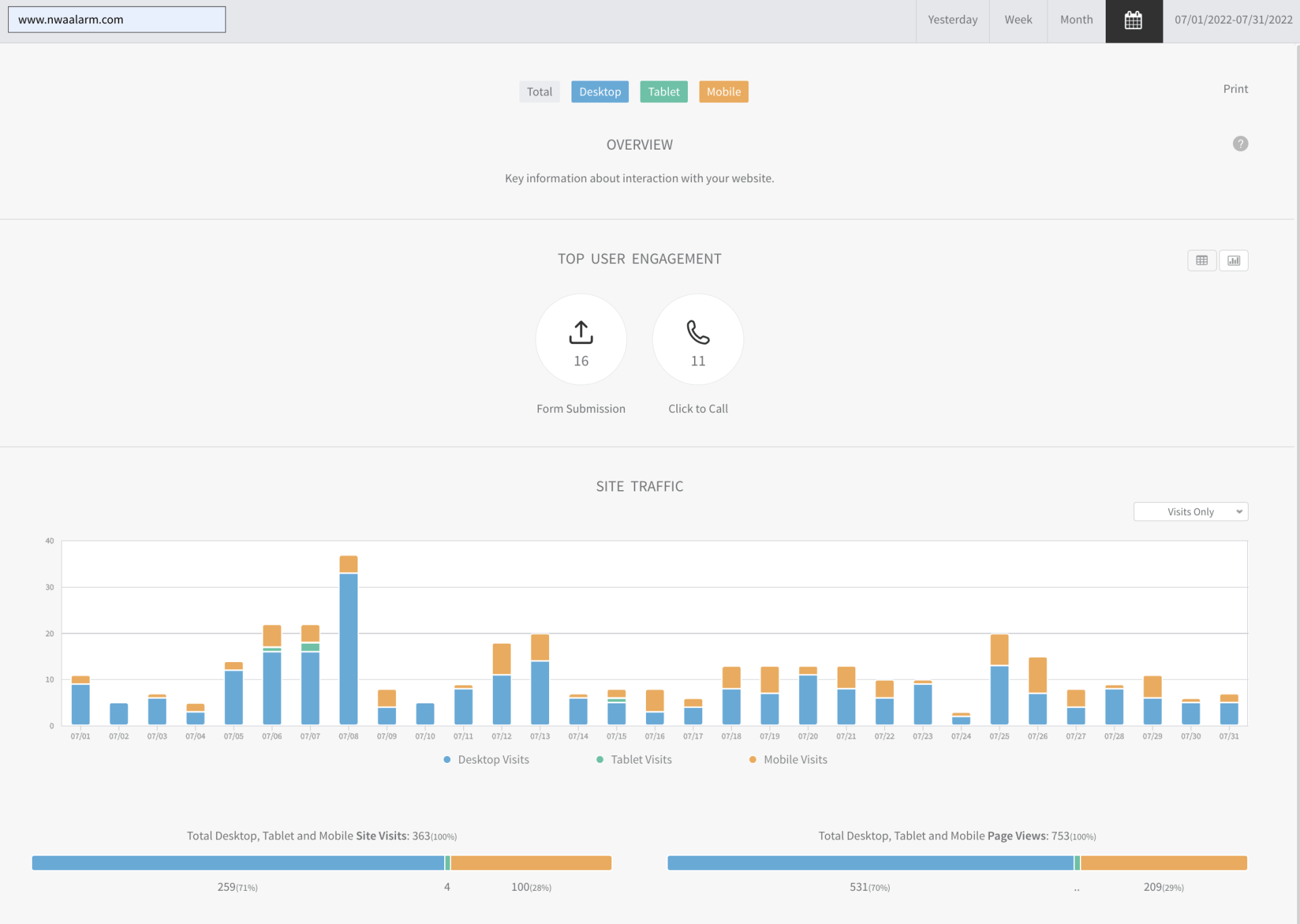
Task: Select the Month time range
Action: click(1076, 20)
